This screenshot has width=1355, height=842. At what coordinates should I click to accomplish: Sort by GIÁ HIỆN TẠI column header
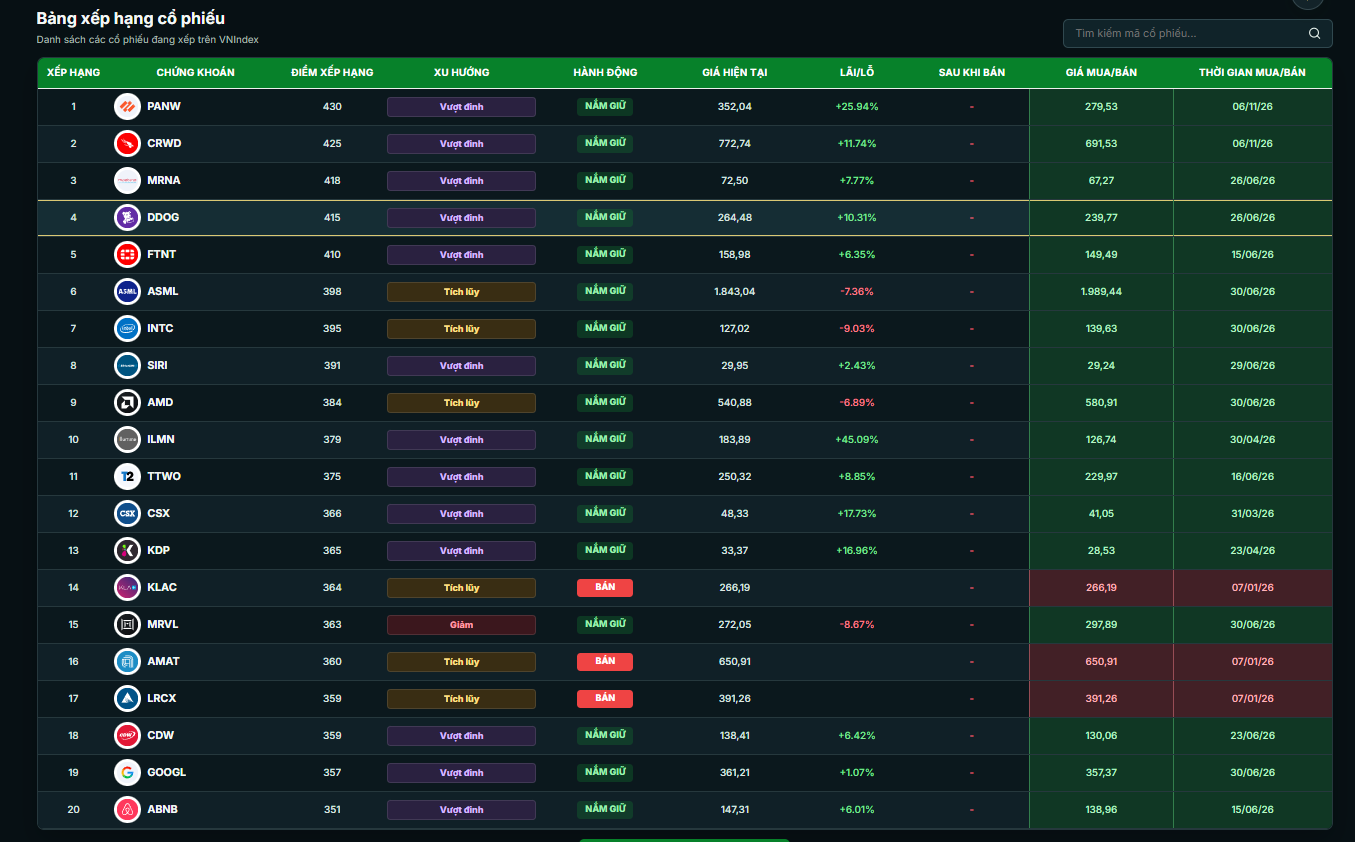[735, 72]
